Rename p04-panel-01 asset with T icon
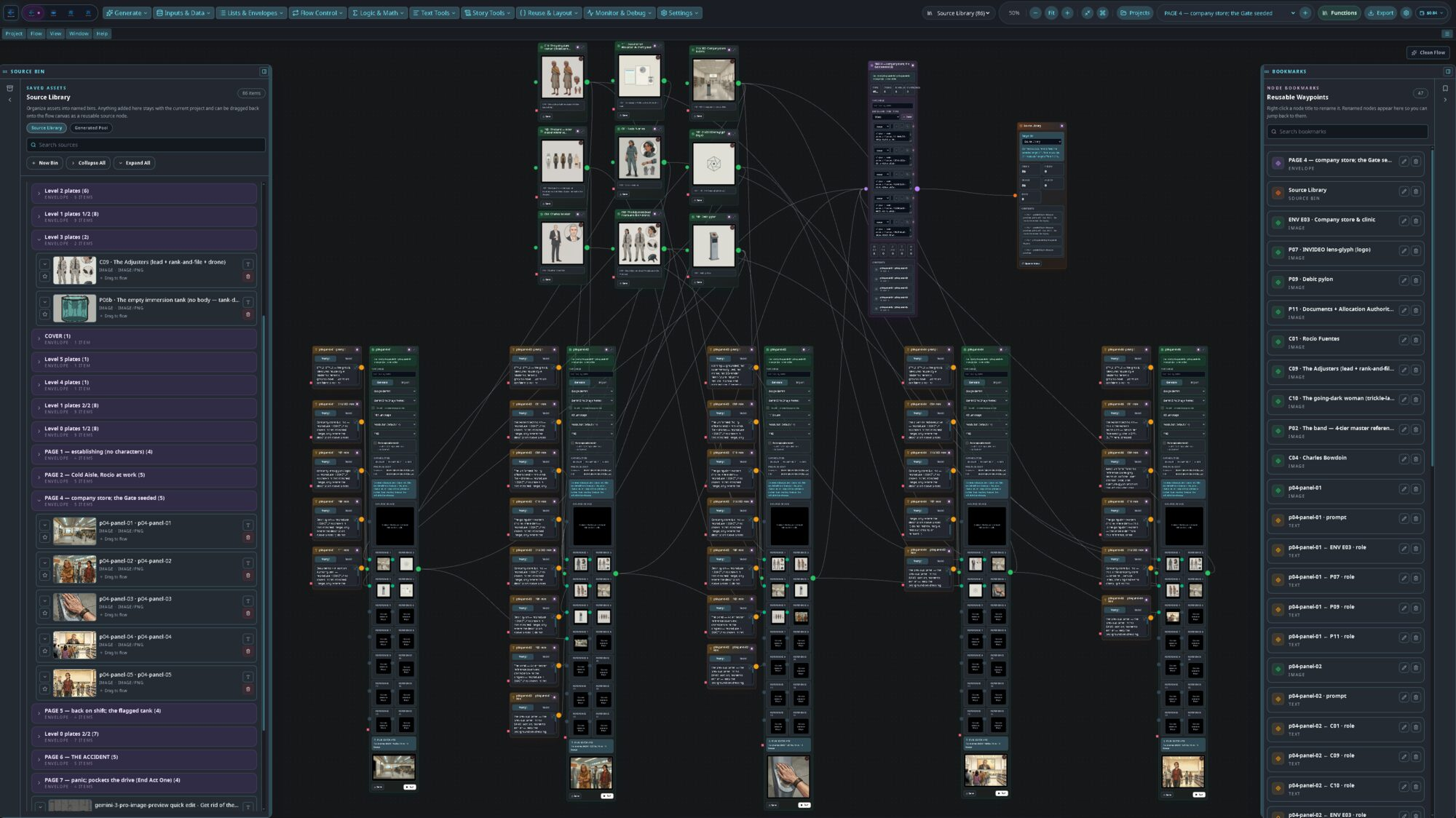The image size is (1456, 818). pyautogui.click(x=248, y=525)
